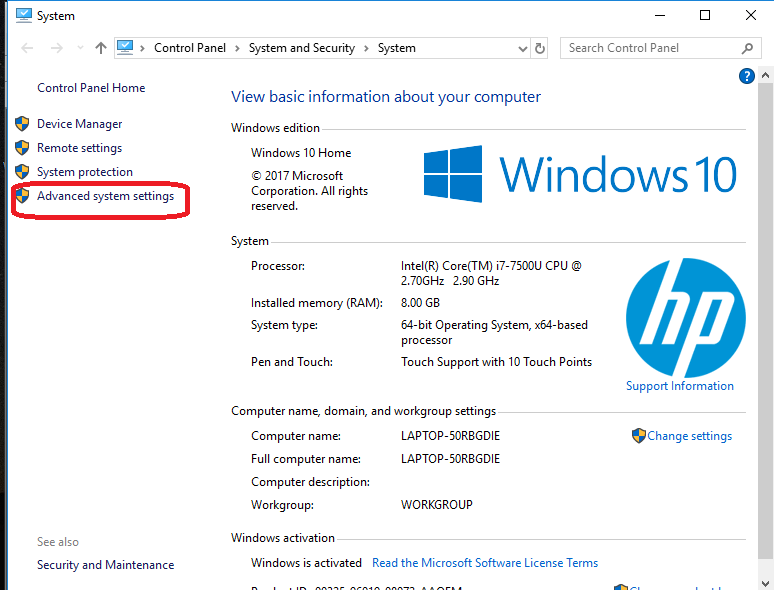774x590 pixels.
Task: Click the search magnifier icon
Action: (x=747, y=48)
